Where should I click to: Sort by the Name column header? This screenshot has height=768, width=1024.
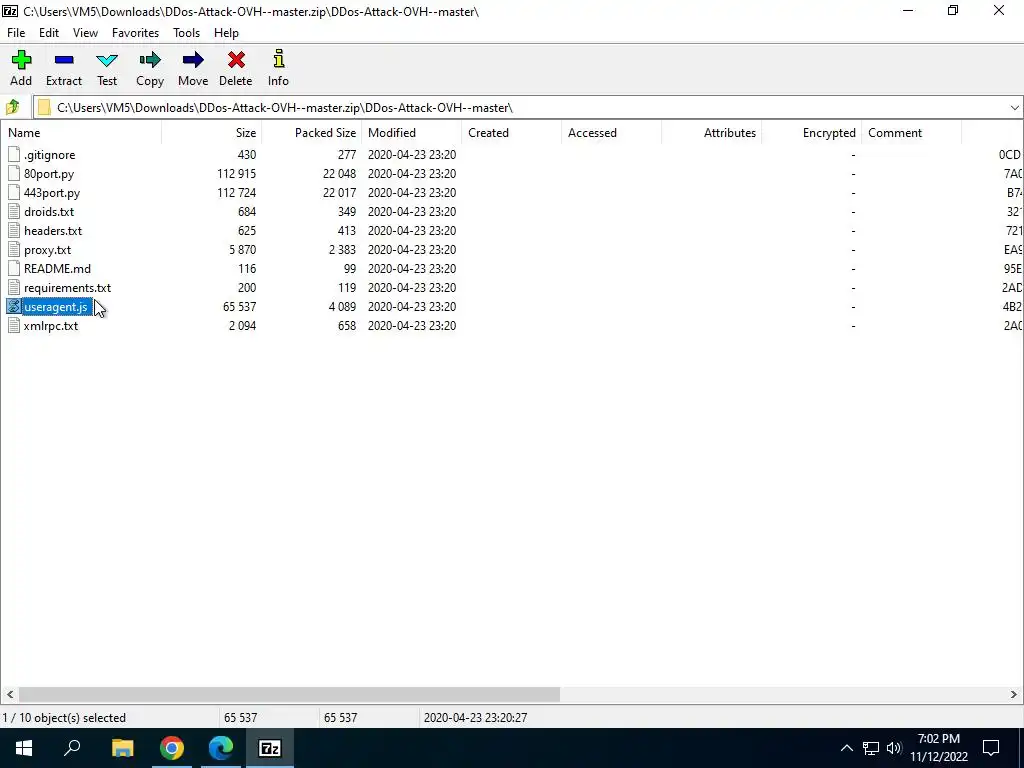point(81,133)
